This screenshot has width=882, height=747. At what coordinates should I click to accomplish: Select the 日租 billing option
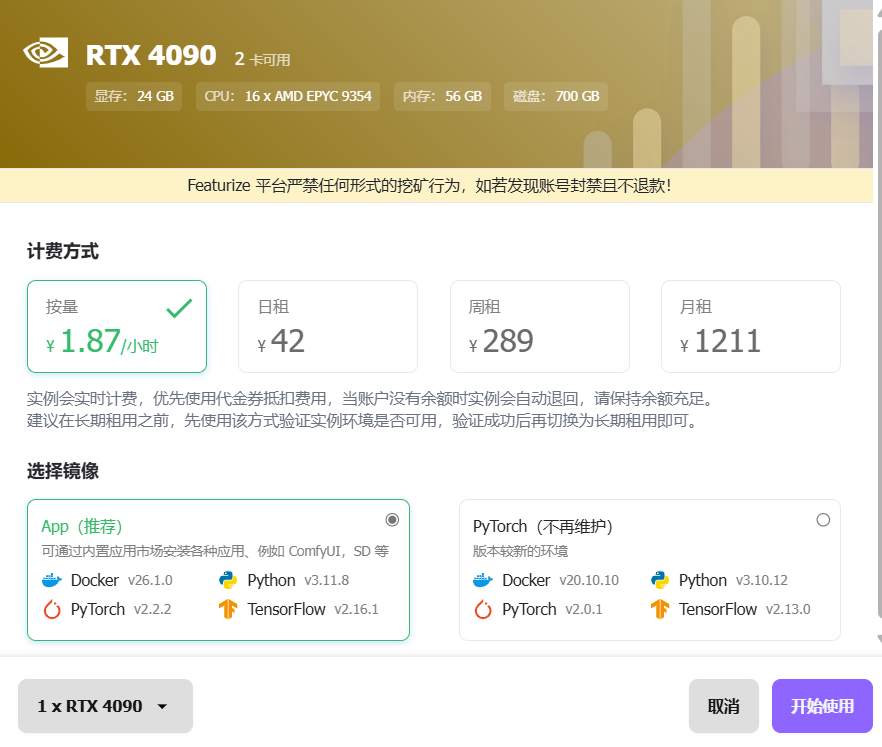pos(328,326)
